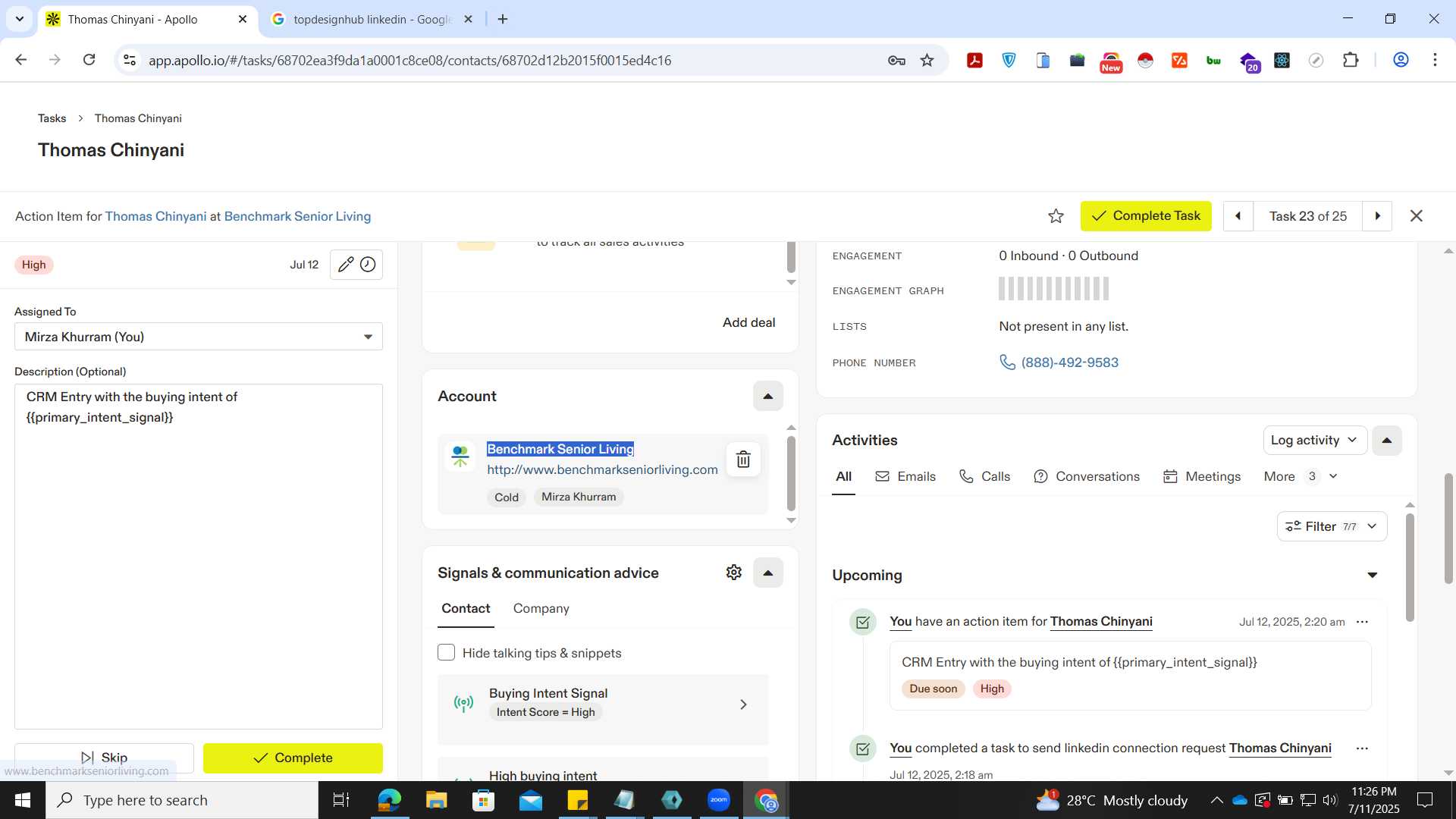Open the Conversations tab

1086,476
